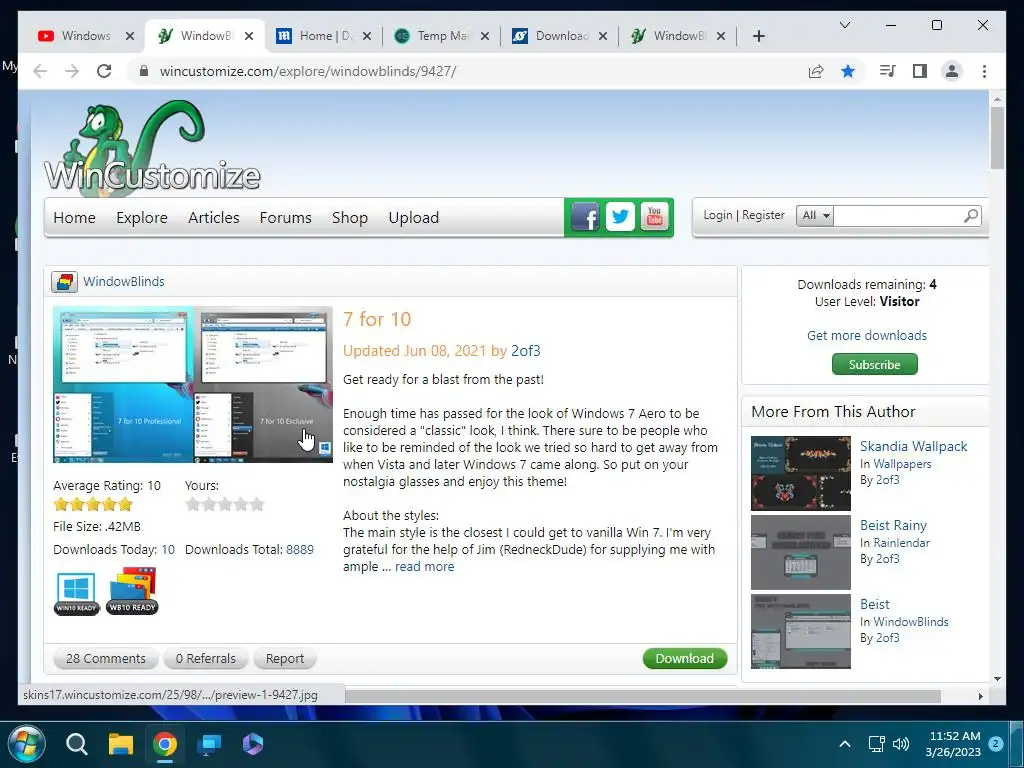Click the green Subscribe button
This screenshot has width=1024, height=768.
(874, 364)
